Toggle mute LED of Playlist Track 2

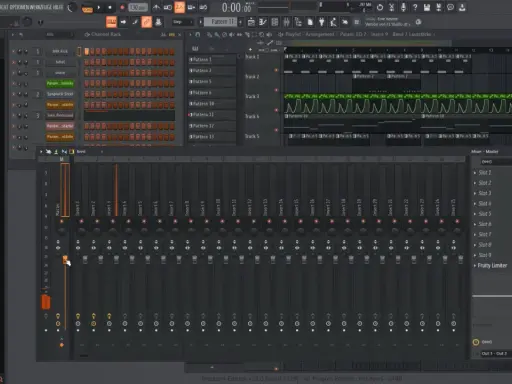pos(276,90)
